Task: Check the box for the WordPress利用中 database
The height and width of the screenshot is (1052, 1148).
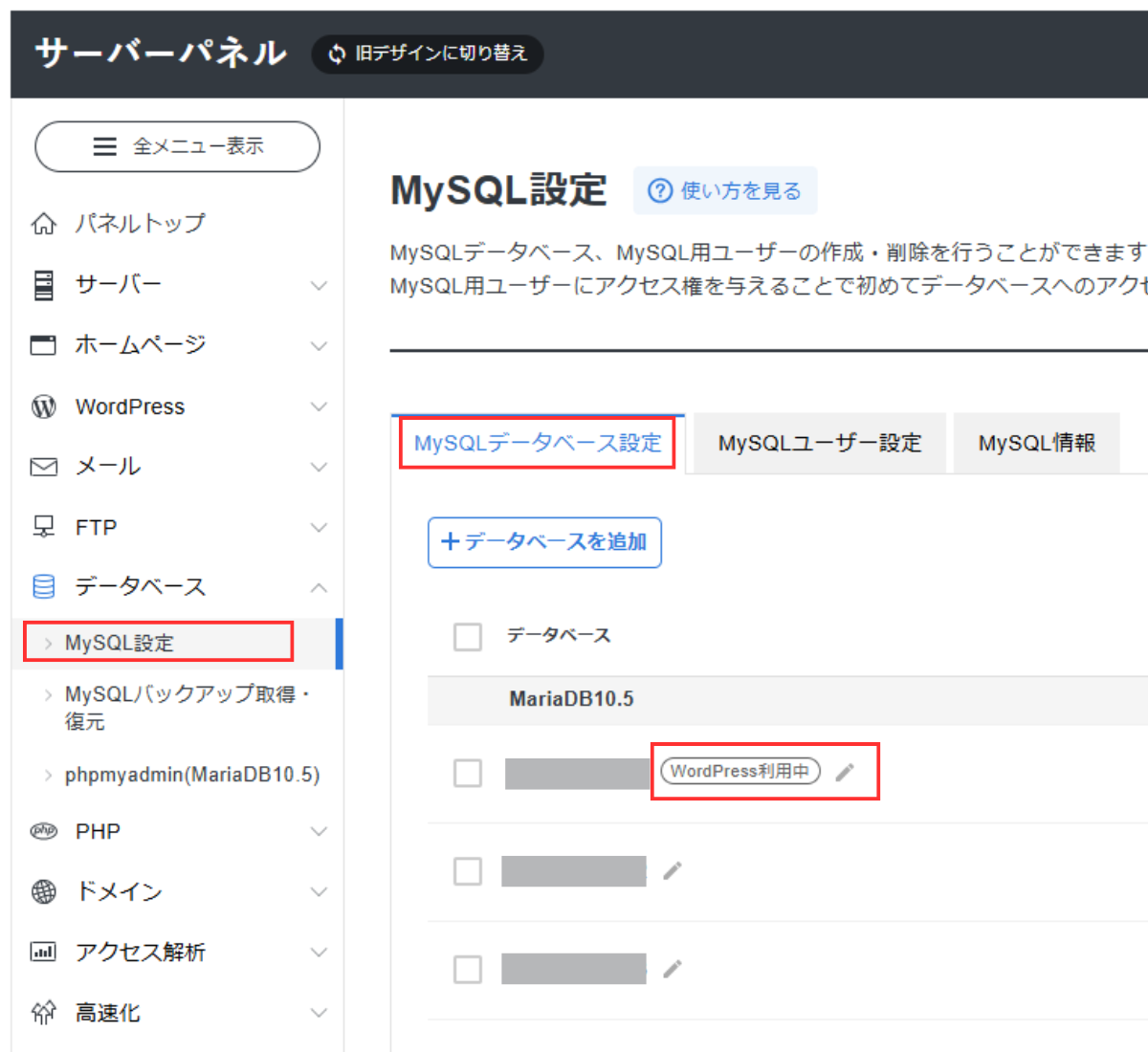Action: coord(468,773)
